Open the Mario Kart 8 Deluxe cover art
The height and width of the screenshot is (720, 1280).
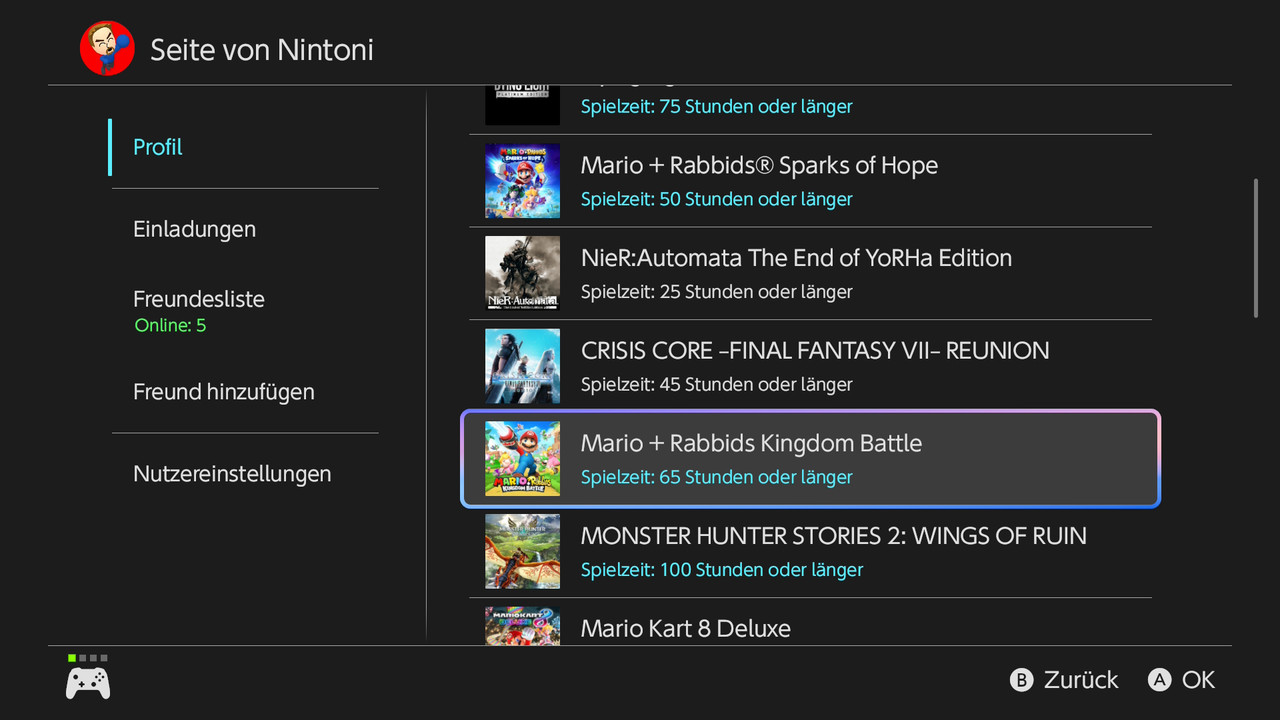(x=522, y=626)
